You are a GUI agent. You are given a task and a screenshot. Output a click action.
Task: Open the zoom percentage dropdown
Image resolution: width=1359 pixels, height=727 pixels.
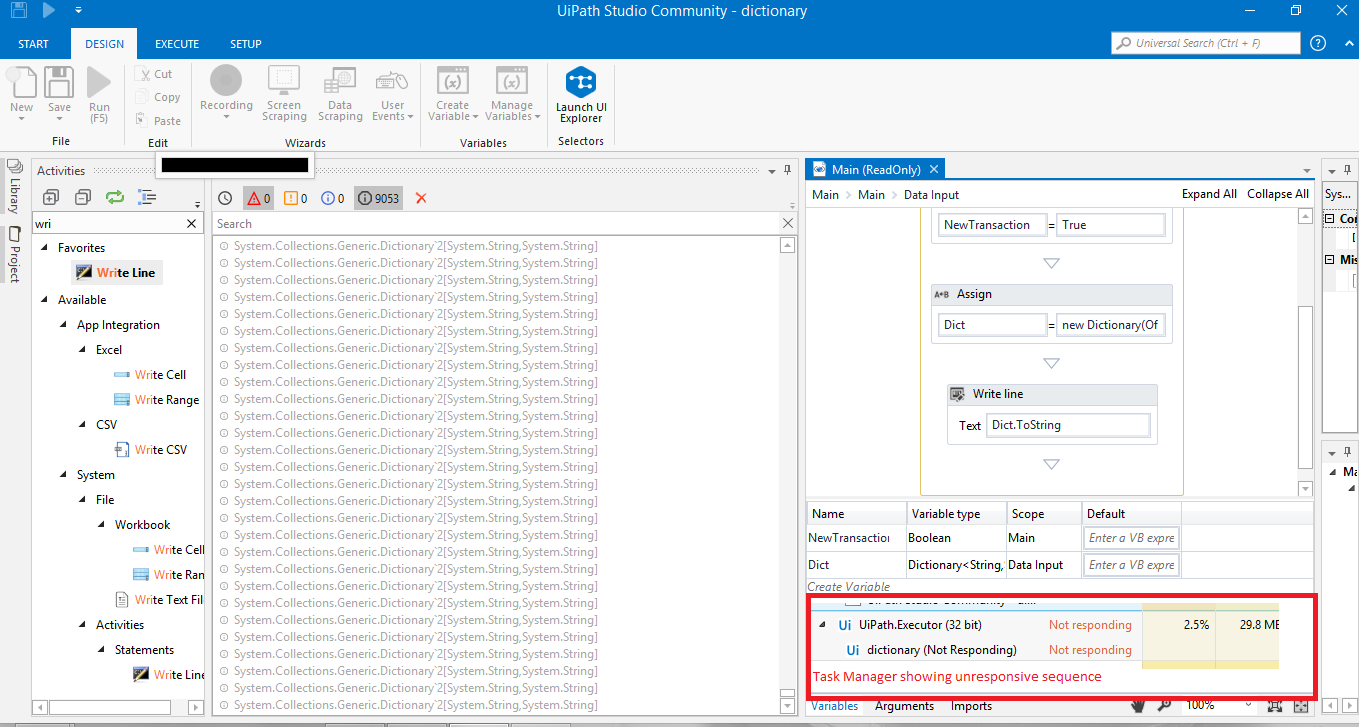pyautogui.click(x=1247, y=705)
